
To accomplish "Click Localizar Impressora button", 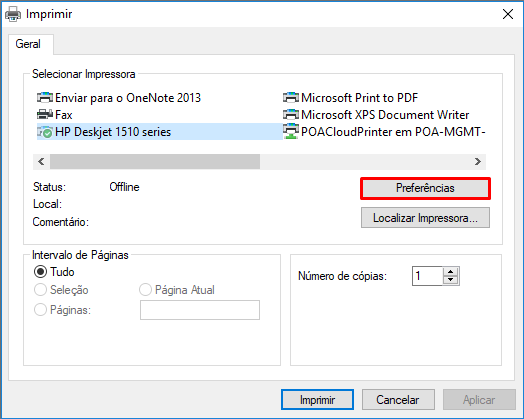I will [425, 218].
